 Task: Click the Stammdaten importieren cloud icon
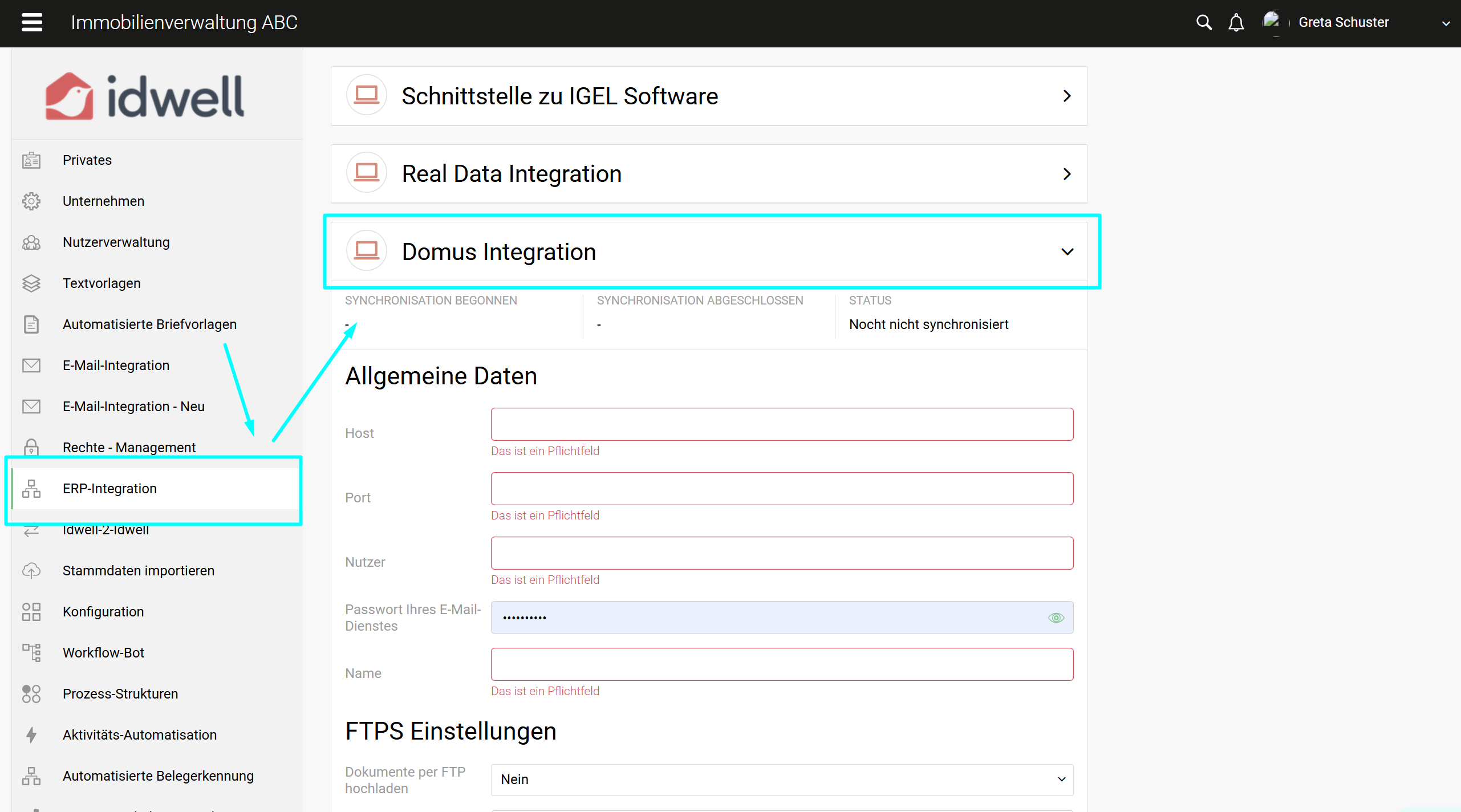point(31,571)
